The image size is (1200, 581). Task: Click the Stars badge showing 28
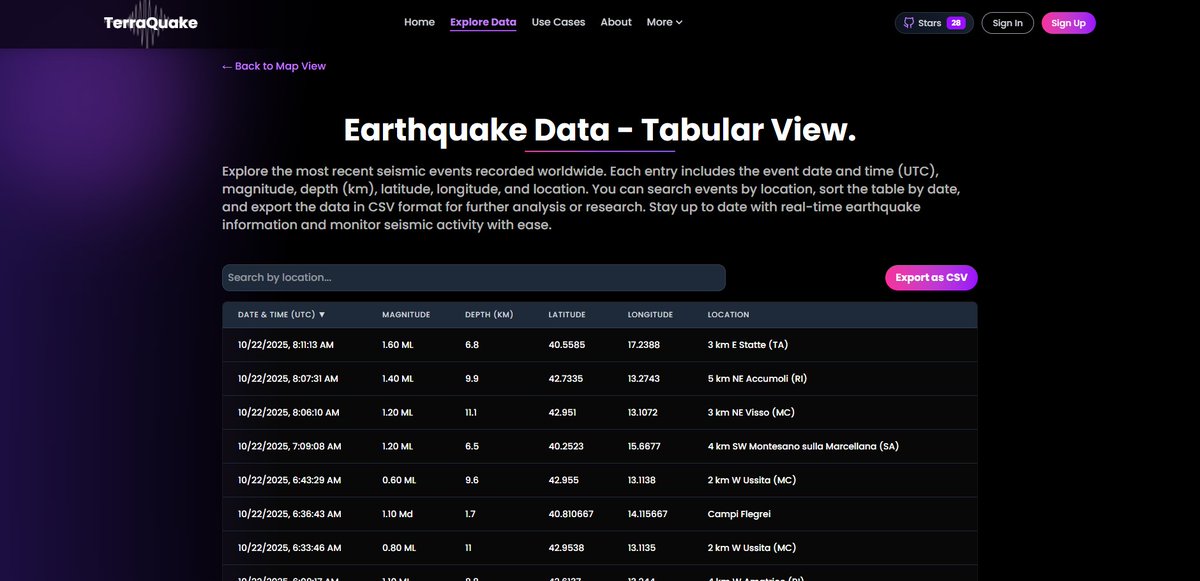click(934, 22)
